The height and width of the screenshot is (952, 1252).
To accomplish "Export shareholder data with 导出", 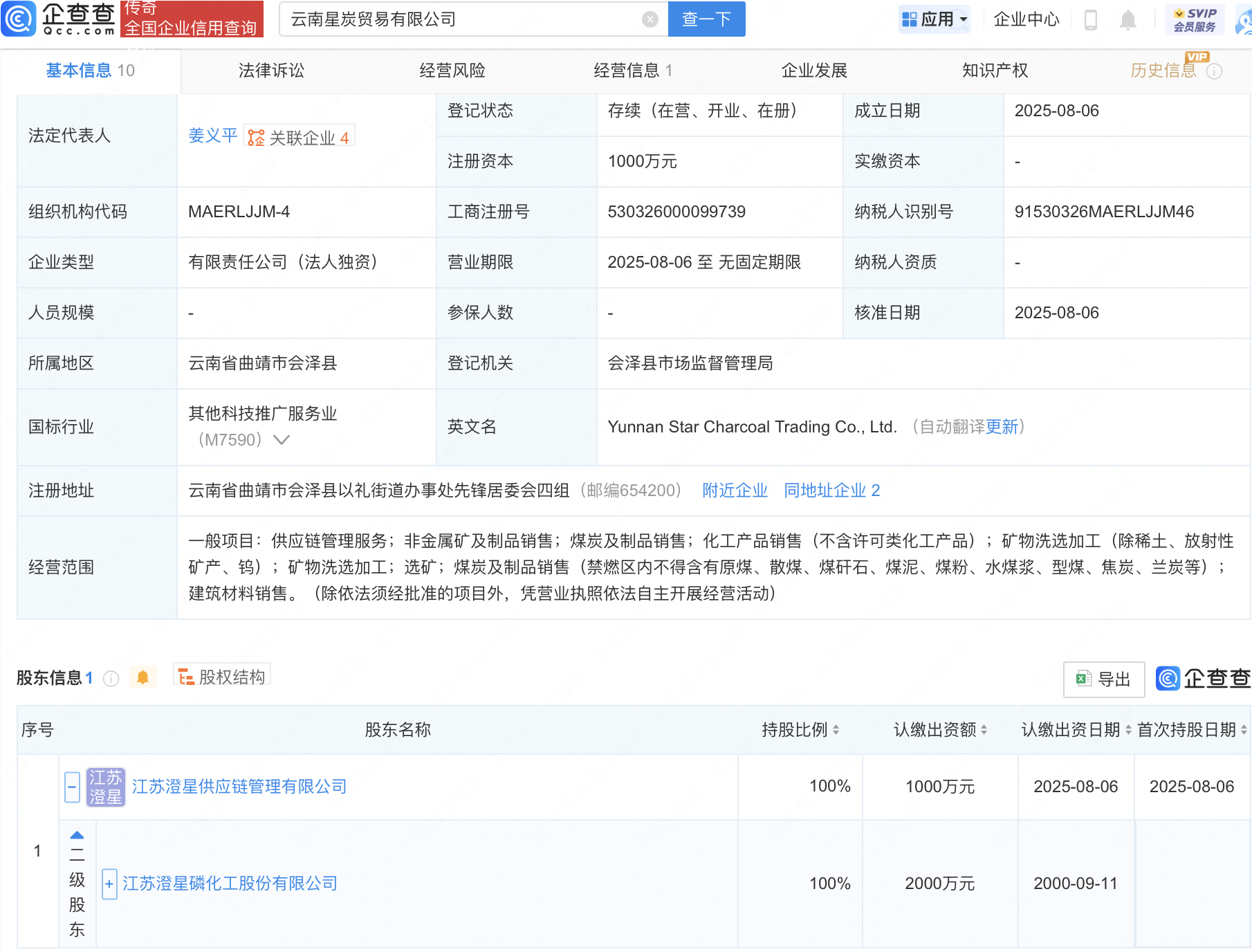I will click(1104, 679).
